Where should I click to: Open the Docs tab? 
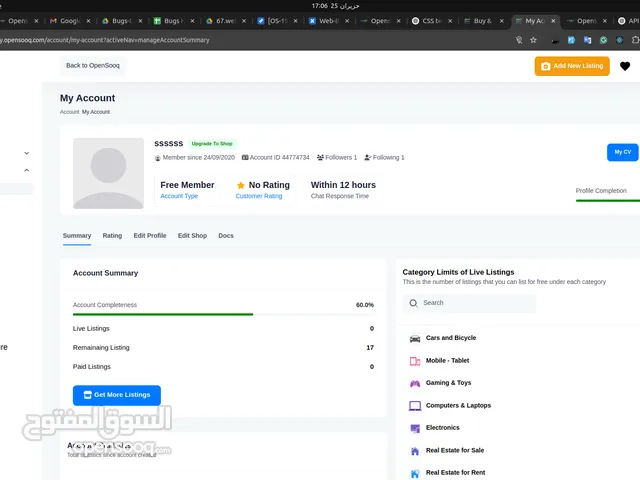tap(226, 236)
